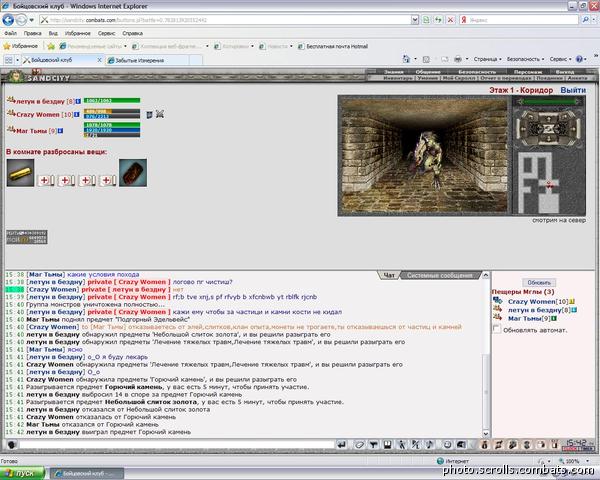Switch to the Забытые Измерения browser tab
The width and height of the screenshot is (600, 480).
tap(148, 60)
